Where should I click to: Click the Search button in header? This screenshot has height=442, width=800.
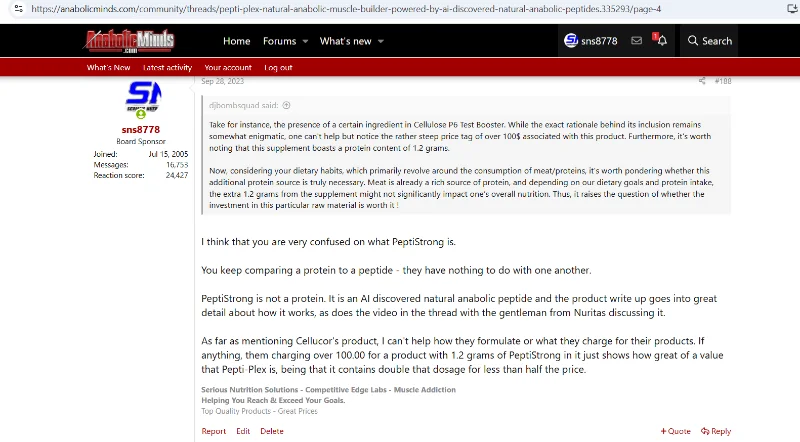point(709,41)
